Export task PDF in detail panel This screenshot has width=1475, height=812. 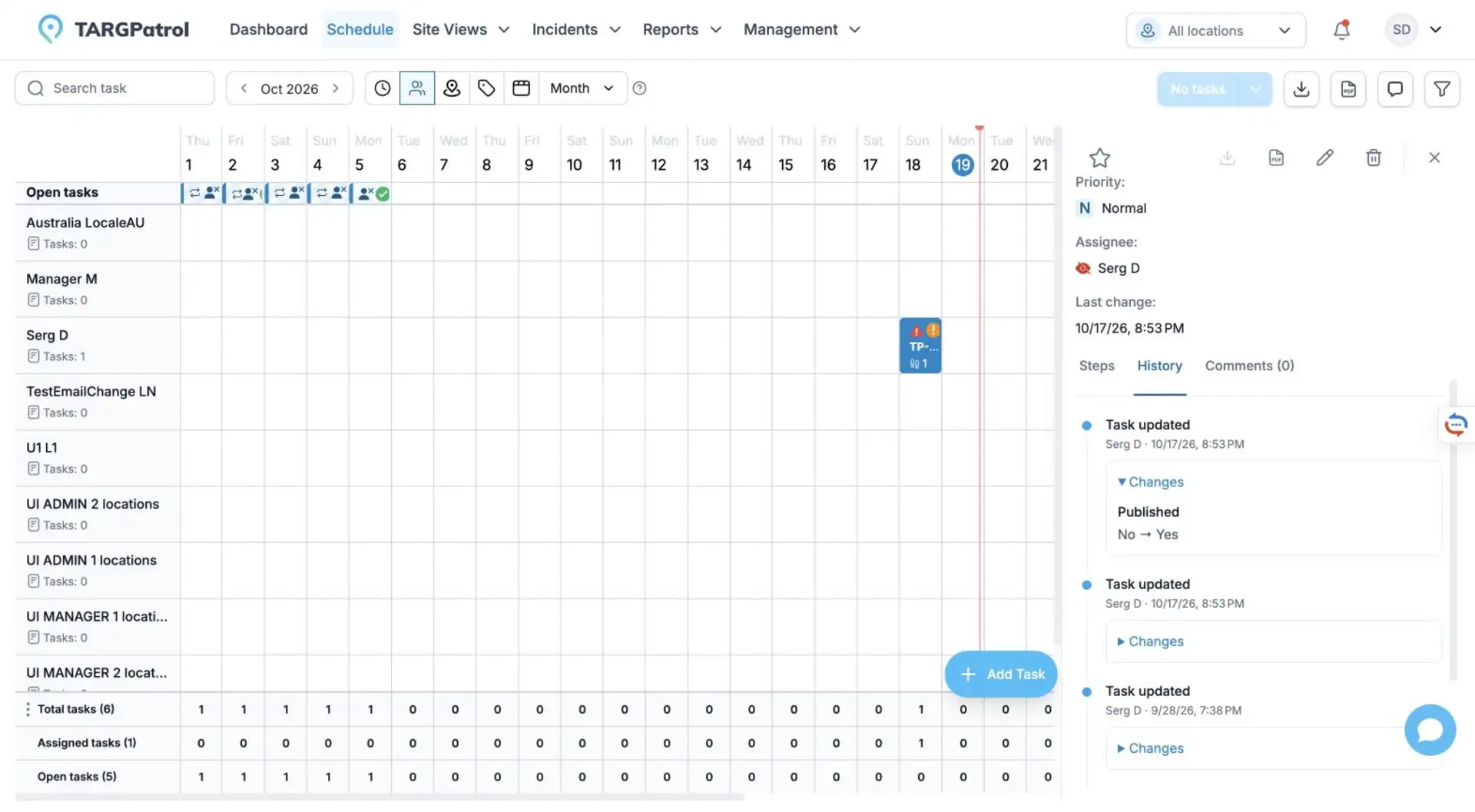click(1276, 157)
